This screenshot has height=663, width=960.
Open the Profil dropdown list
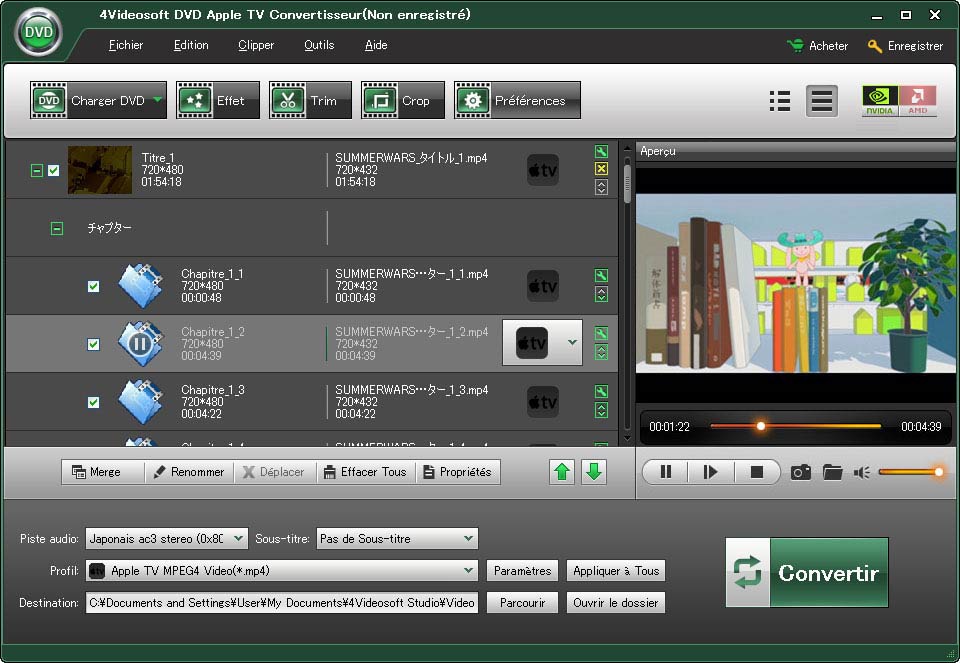(468, 571)
